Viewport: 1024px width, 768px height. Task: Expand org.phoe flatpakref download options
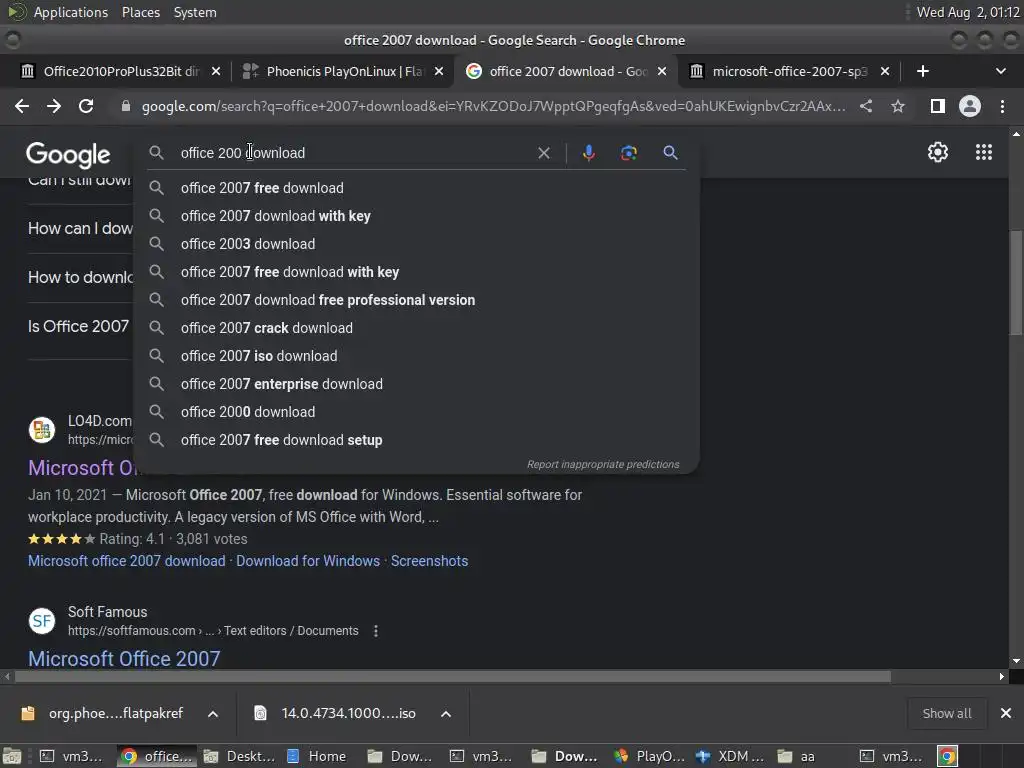(213, 714)
